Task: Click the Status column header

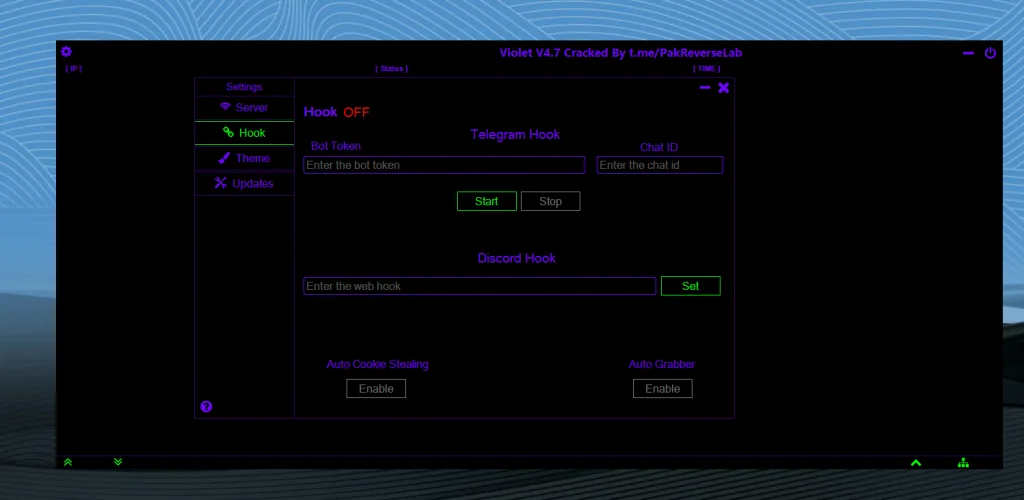Action: pyautogui.click(x=391, y=69)
